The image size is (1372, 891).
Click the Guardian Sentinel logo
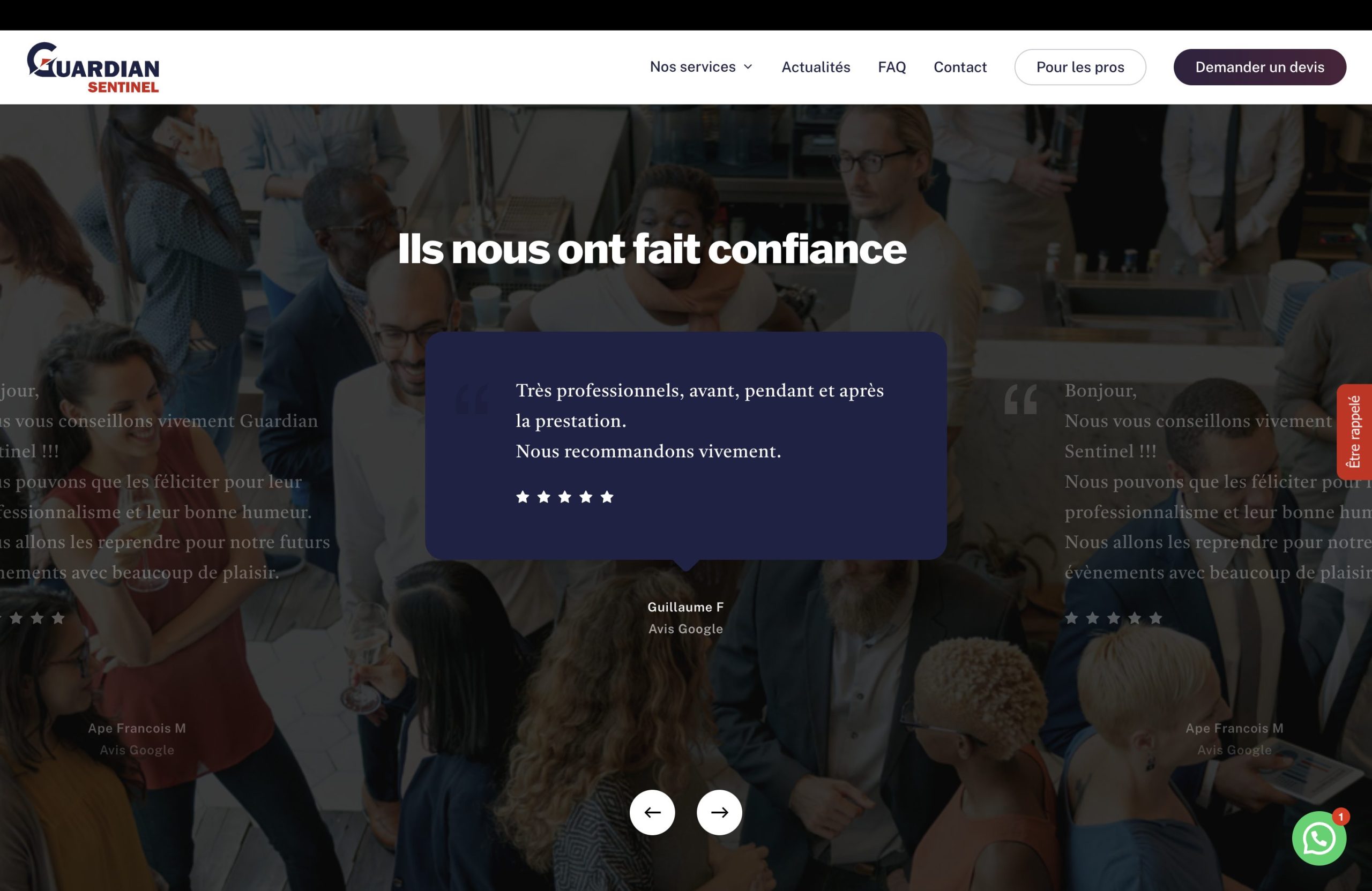pos(93,68)
